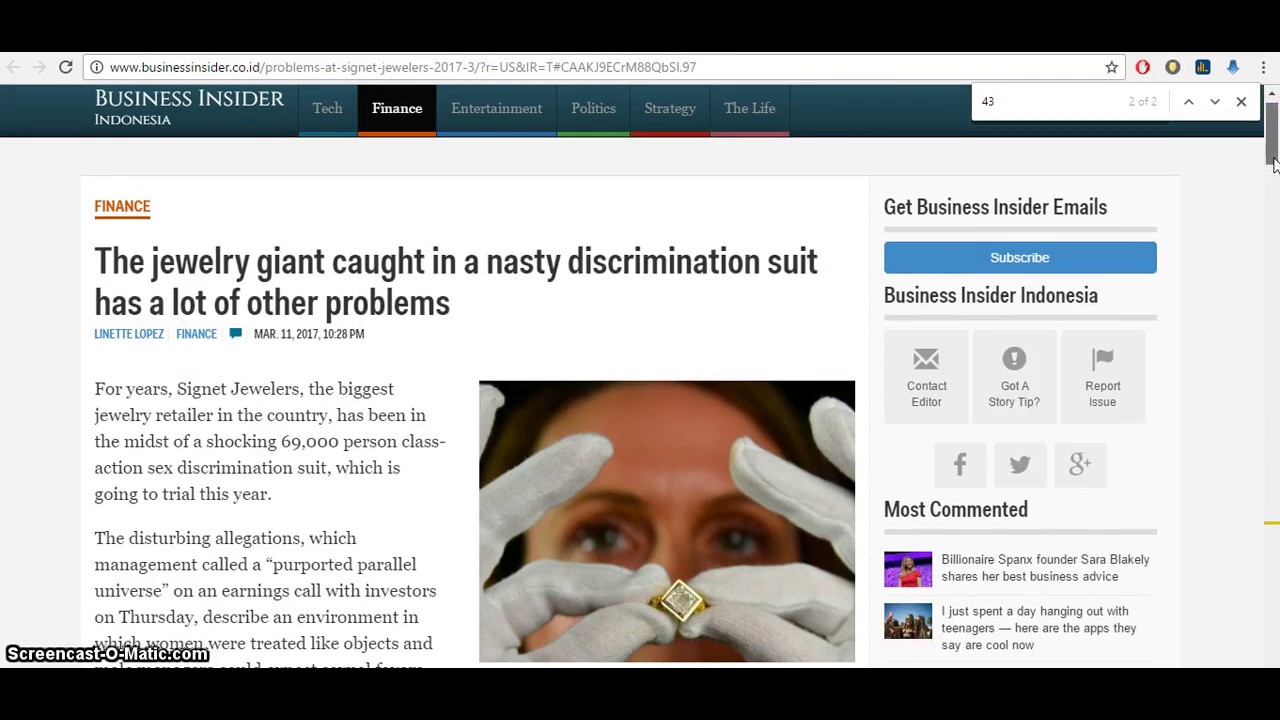Open the Entertainment section tab

pyautogui.click(x=496, y=108)
